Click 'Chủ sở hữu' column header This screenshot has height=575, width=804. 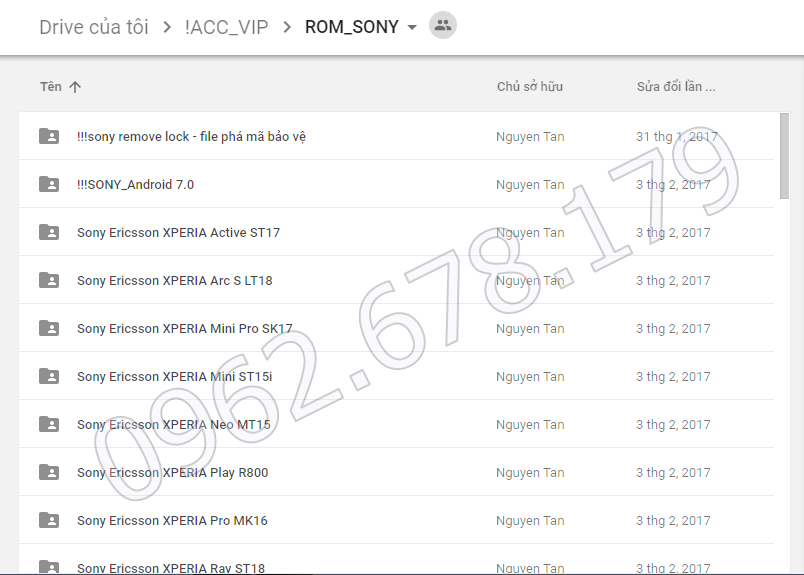(x=530, y=87)
